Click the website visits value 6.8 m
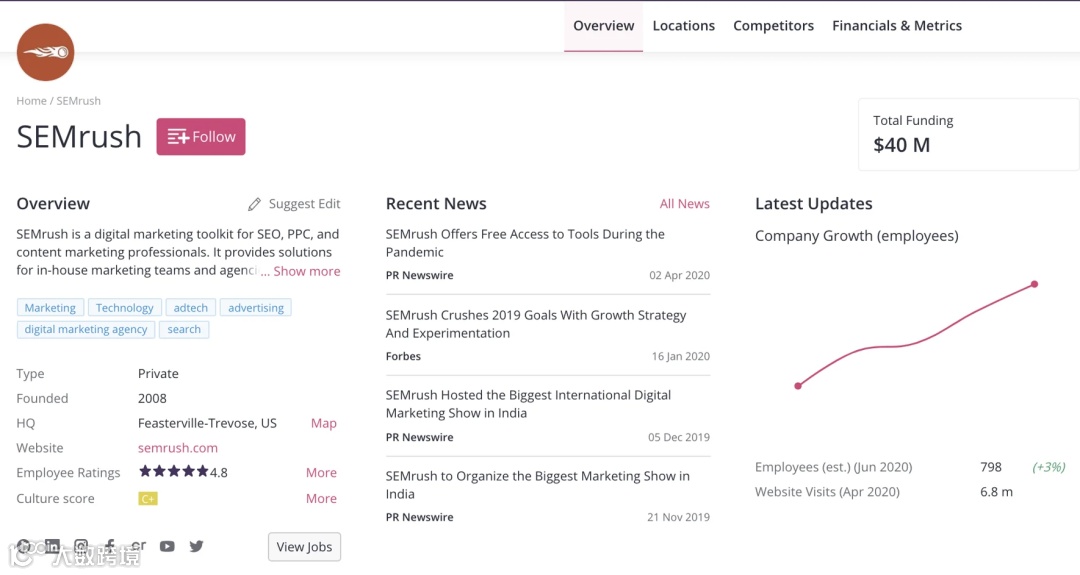 tap(996, 492)
